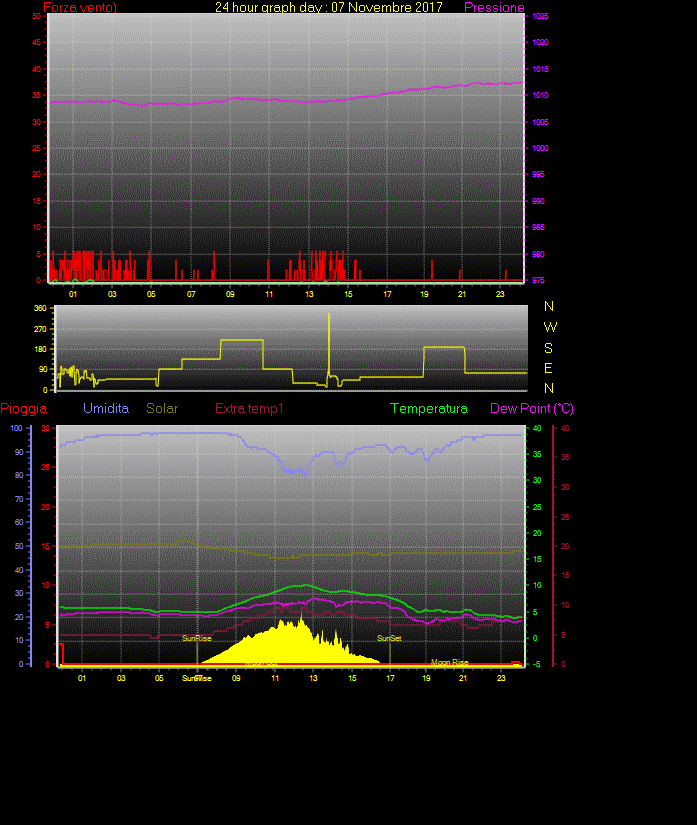Viewport: 697px width, 825px height.
Task: Click the E compass direction label
Action: (548, 367)
